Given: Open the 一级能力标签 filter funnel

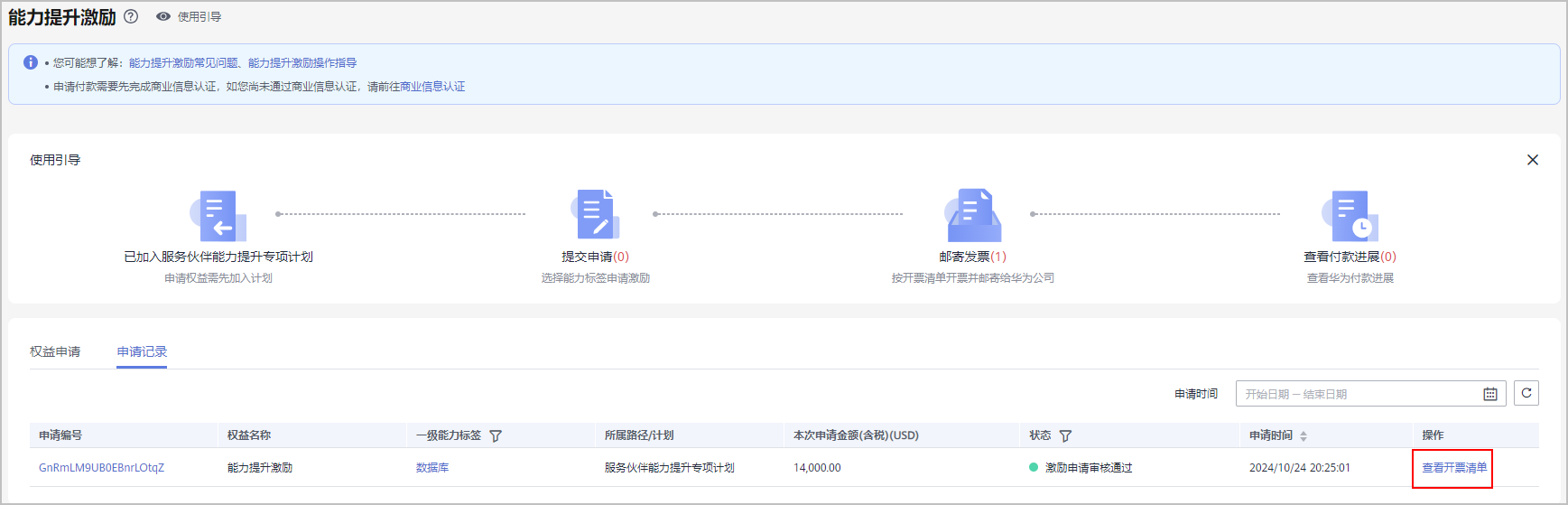Looking at the screenshot, I should point(496,435).
